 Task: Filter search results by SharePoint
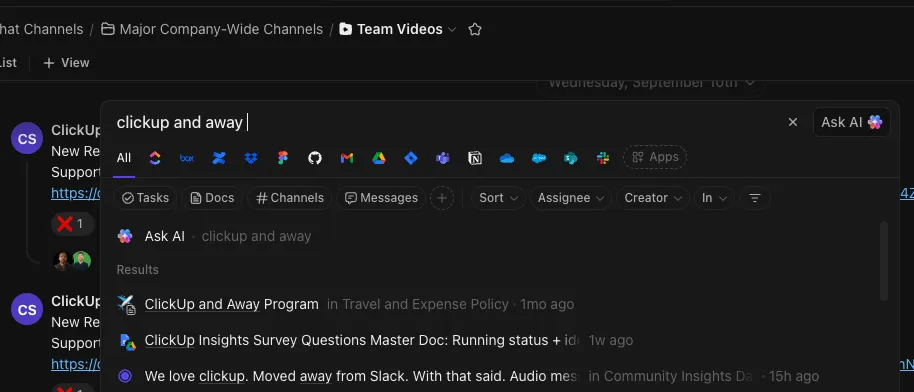[571, 158]
